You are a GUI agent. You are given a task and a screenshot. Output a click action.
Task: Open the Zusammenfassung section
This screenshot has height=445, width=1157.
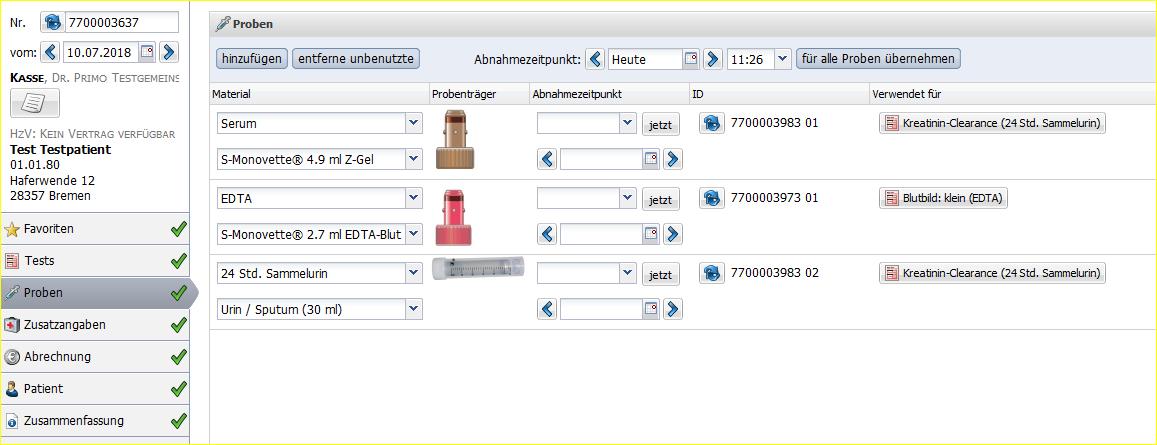pos(94,421)
